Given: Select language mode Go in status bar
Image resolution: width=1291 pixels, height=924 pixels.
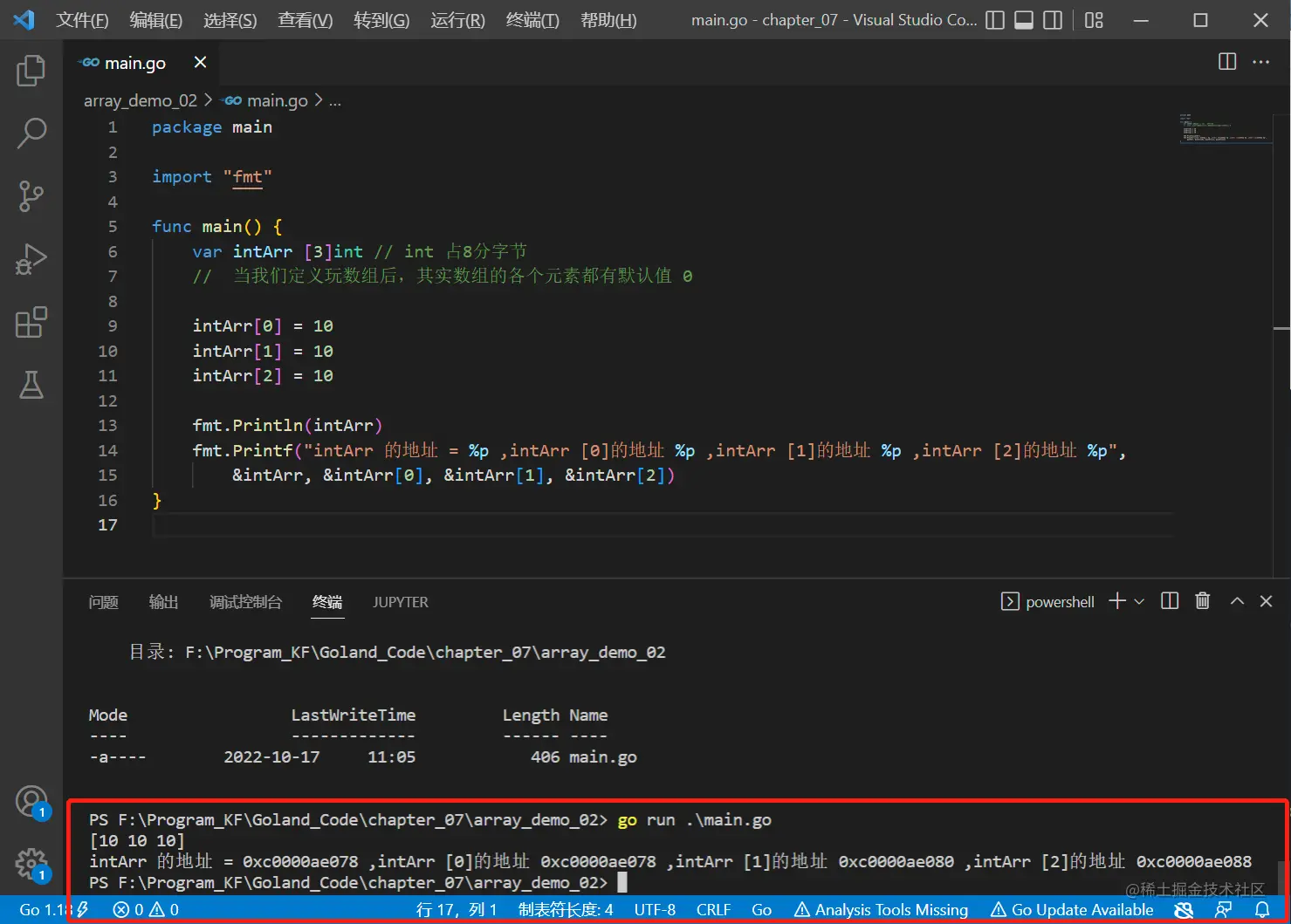Looking at the screenshot, I should coord(761,909).
